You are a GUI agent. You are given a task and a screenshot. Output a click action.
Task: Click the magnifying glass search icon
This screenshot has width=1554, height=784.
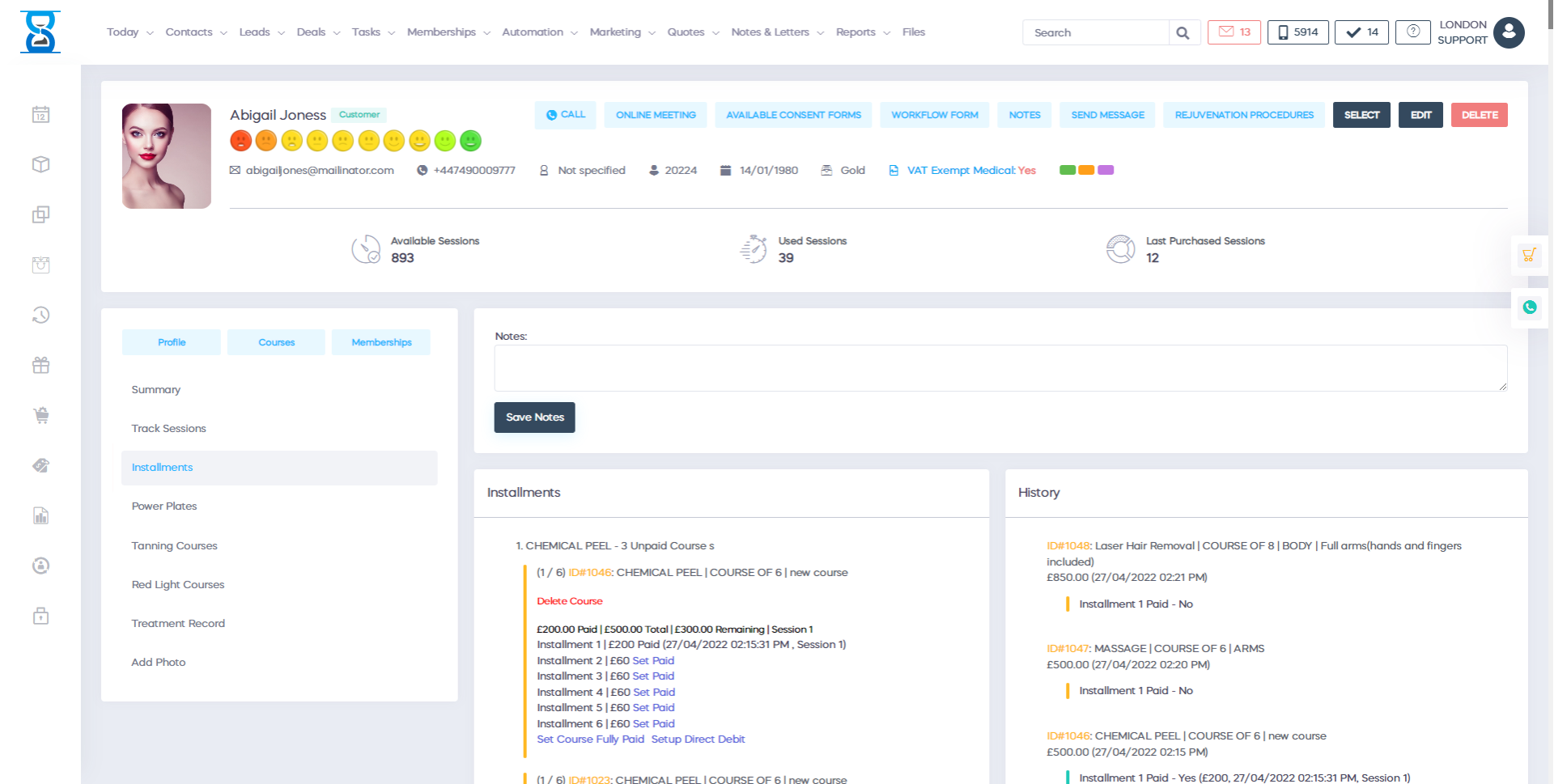pos(1182,33)
